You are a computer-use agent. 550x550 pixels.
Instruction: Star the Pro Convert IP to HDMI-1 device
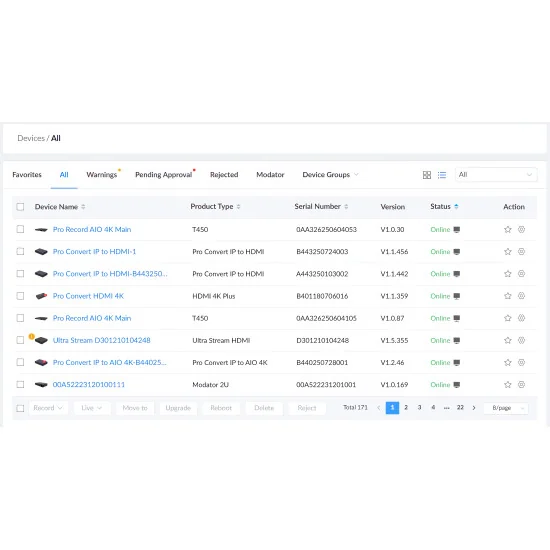point(508,251)
